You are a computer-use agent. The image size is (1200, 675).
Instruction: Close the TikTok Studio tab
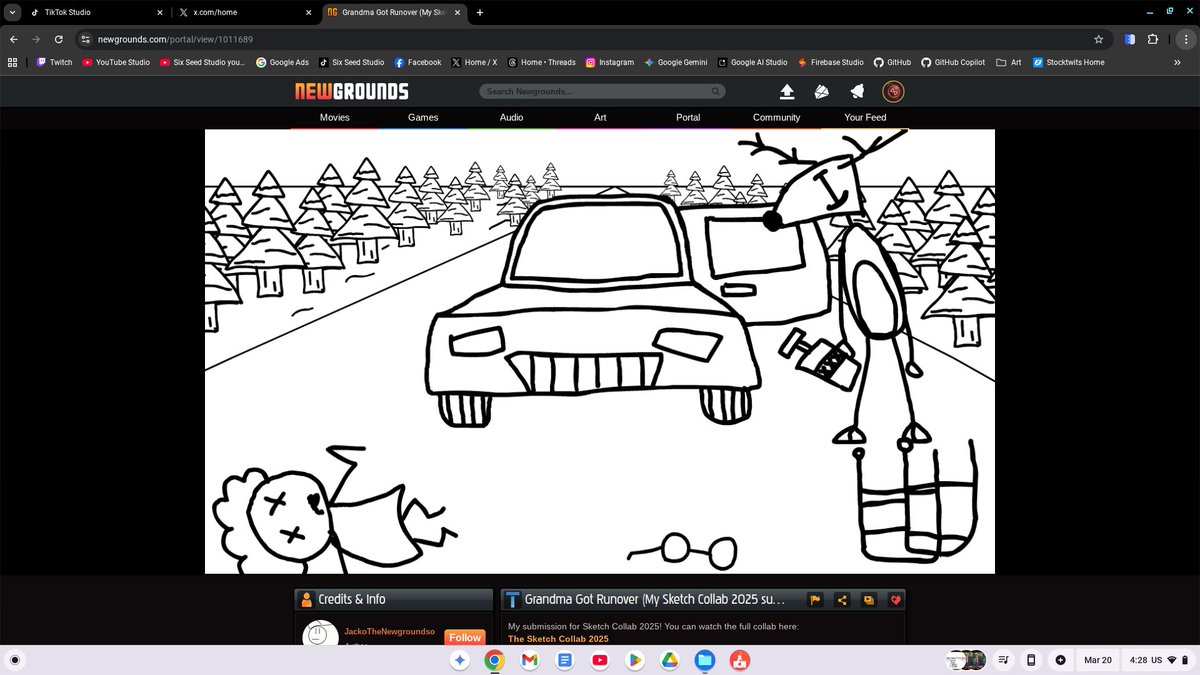click(x=160, y=13)
